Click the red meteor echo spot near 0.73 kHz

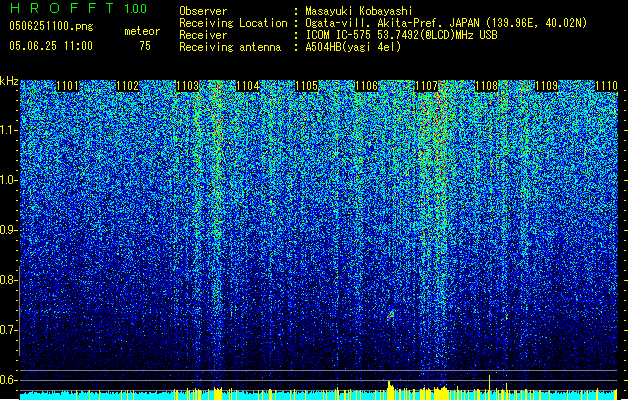point(390,316)
